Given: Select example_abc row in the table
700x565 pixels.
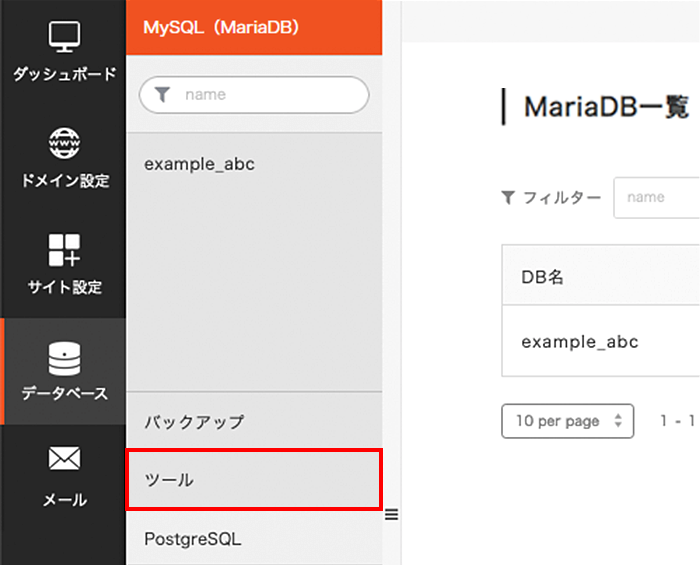Looking at the screenshot, I should [601, 341].
